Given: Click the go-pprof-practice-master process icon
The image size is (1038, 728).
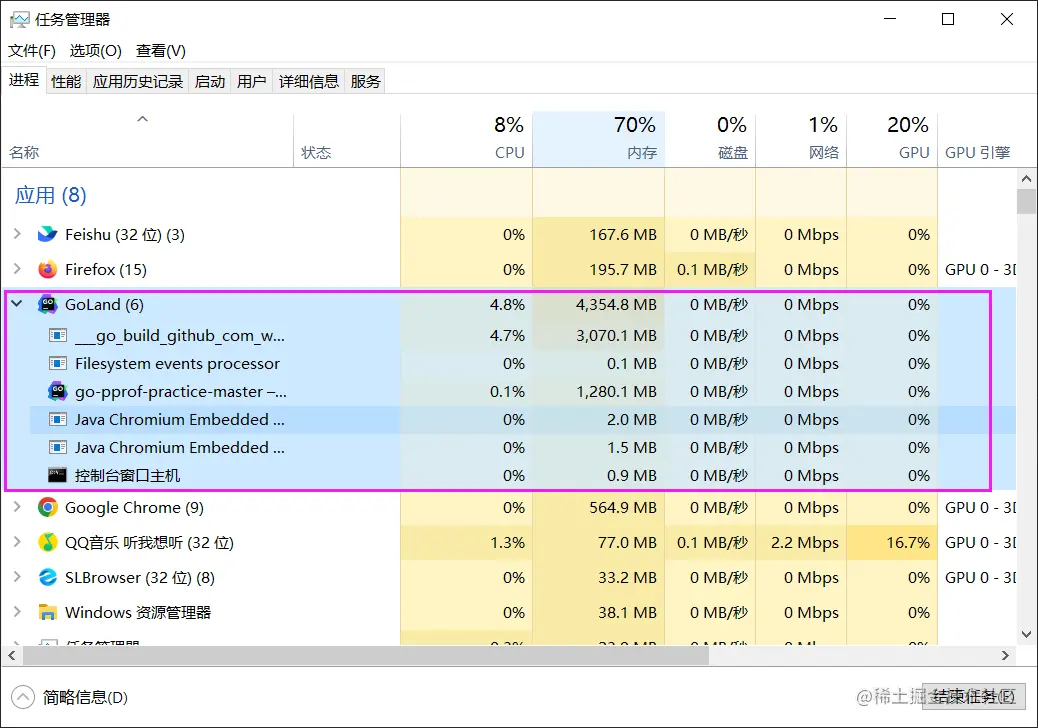Looking at the screenshot, I should click(x=57, y=392).
